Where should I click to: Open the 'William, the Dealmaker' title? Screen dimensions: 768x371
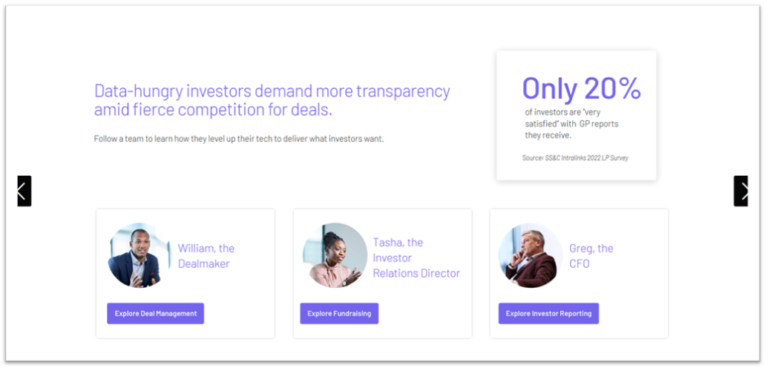[206, 256]
